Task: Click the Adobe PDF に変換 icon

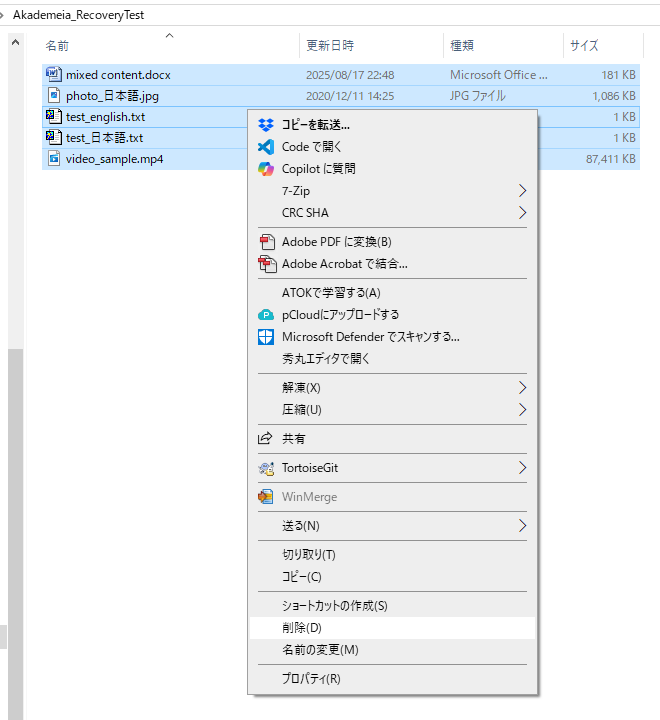Action: 267,242
